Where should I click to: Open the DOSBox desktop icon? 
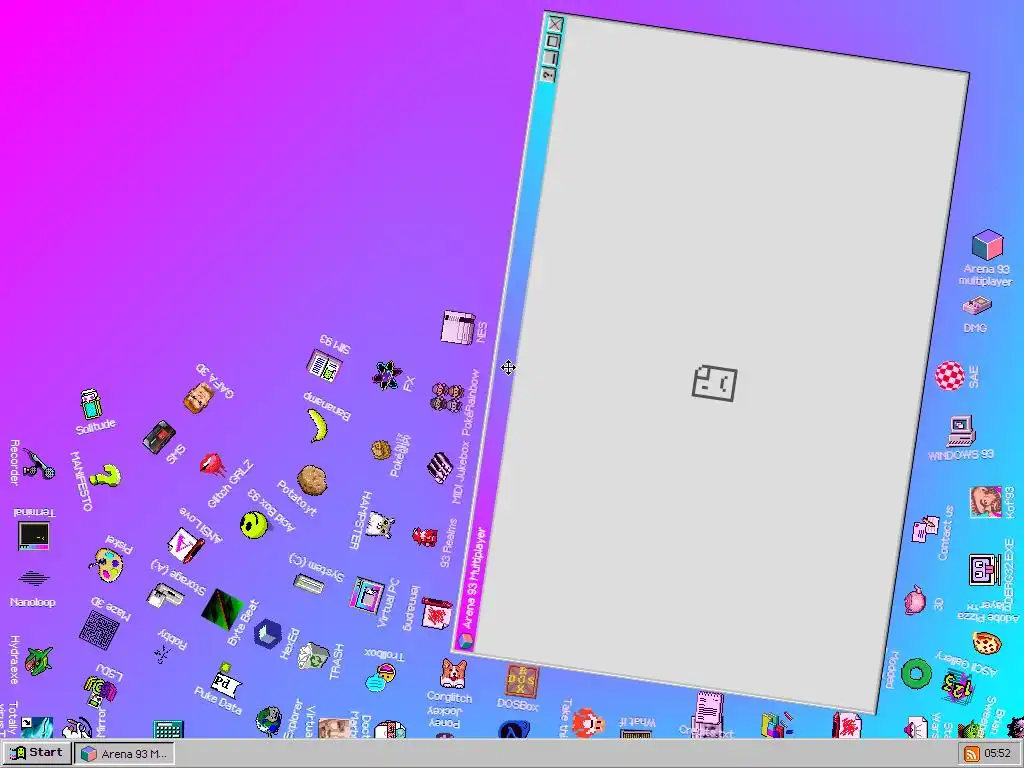click(x=522, y=681)
